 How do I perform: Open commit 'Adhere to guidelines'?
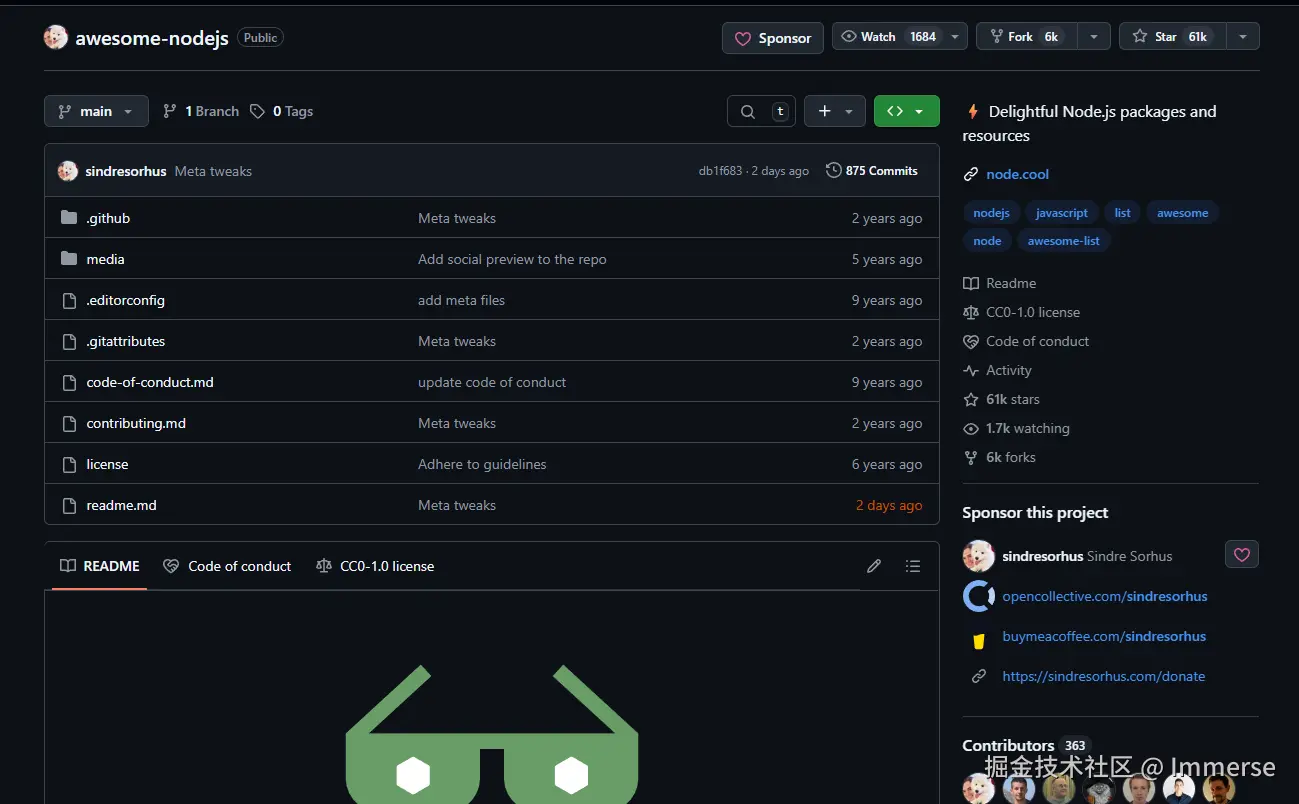(x=482, y=464)
